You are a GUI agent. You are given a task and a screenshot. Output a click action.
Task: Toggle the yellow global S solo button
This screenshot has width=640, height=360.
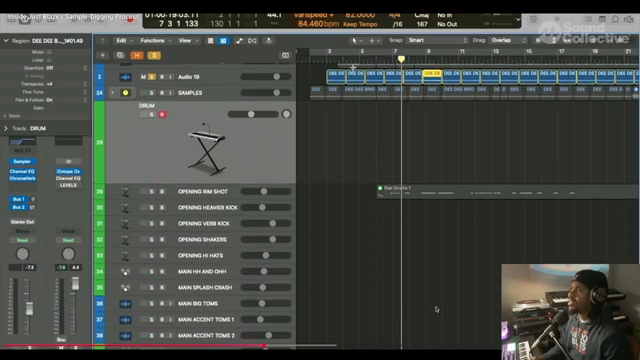(154, 56)
